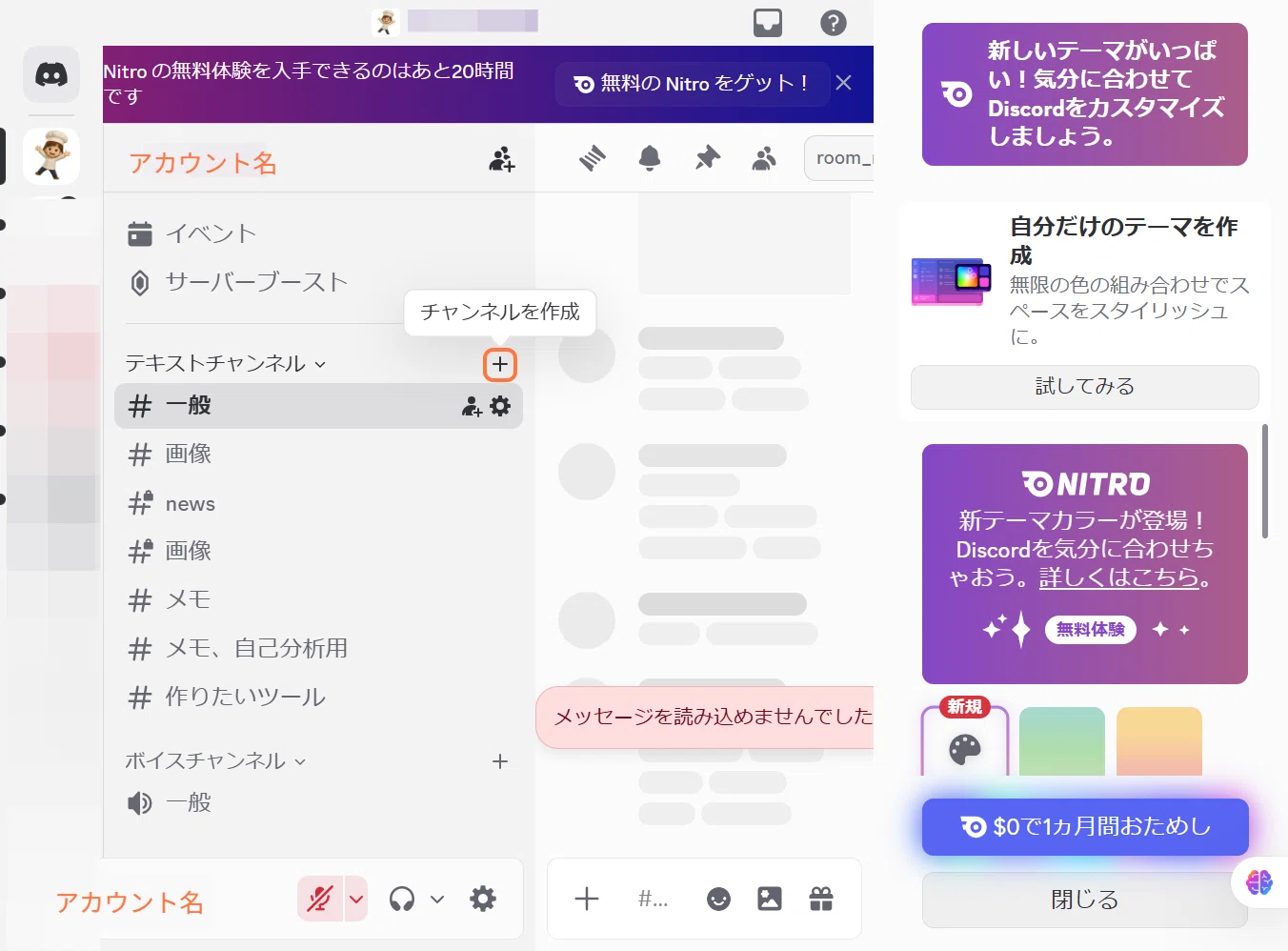Screen dimensions: 1288x951
Task: Toggle member list icon in header
Action: pyautogui.click(x=764, y=158)
